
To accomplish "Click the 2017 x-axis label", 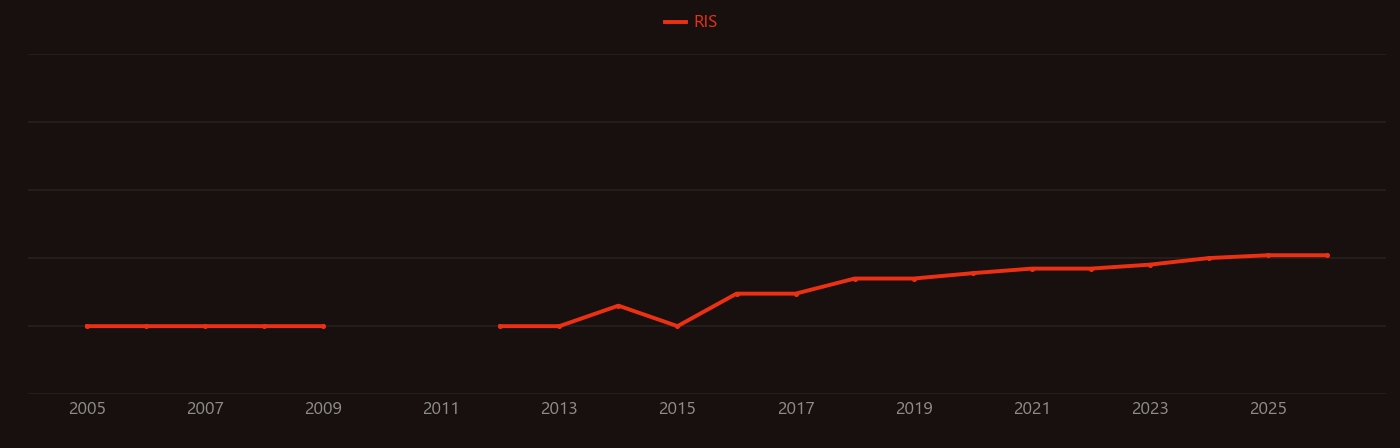I will click(x=796, y=409).
